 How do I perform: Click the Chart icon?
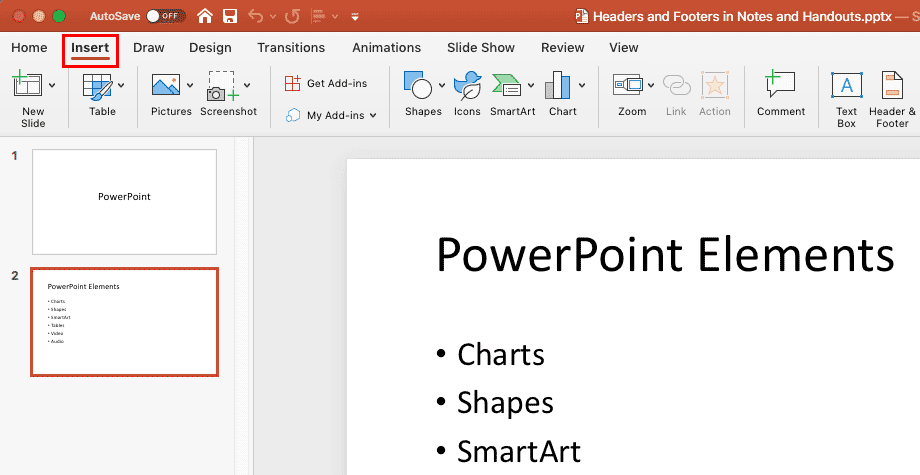tap(557, 86)
